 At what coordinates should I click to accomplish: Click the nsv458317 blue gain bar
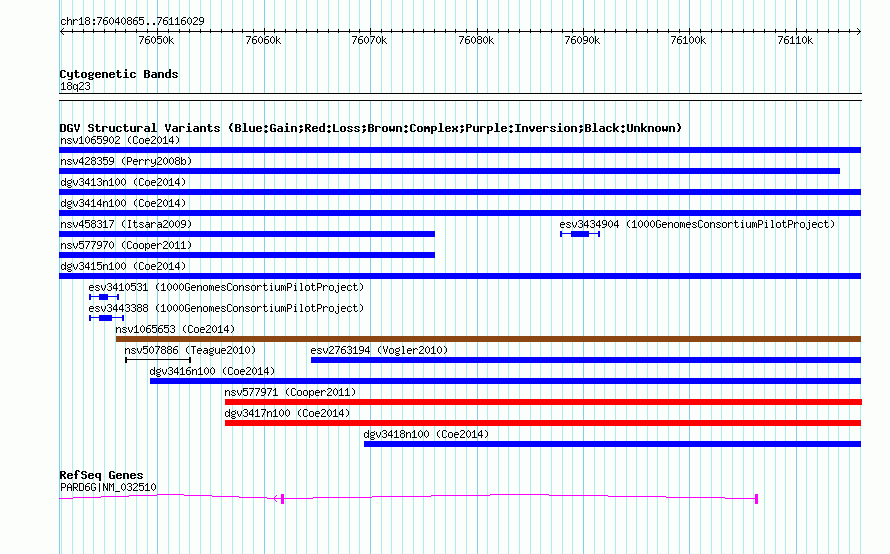pyautogui.click(x=247, y=234)
